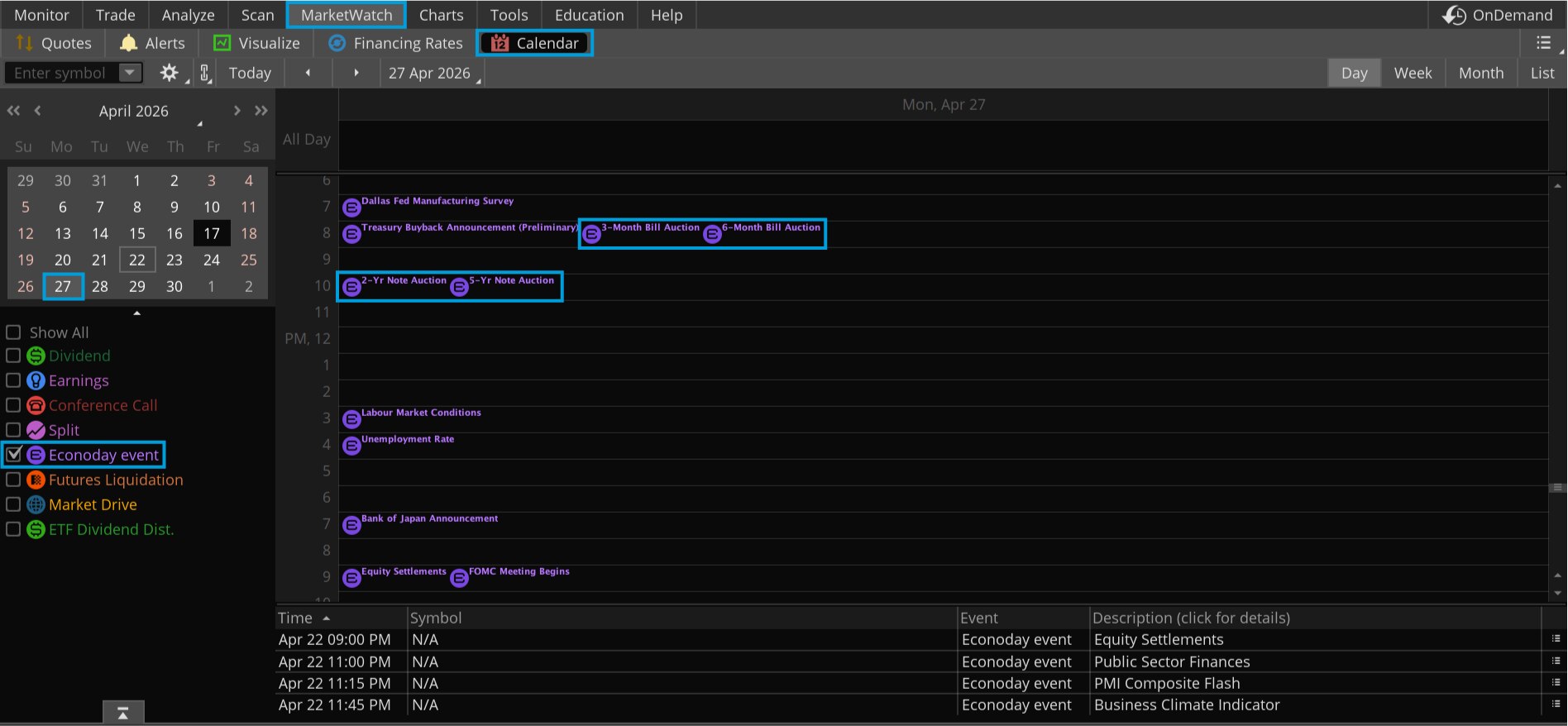Screen dimensions: 1568x726
Task: Click 6-Month Bill Auction event icon
Action: [712, 234]
